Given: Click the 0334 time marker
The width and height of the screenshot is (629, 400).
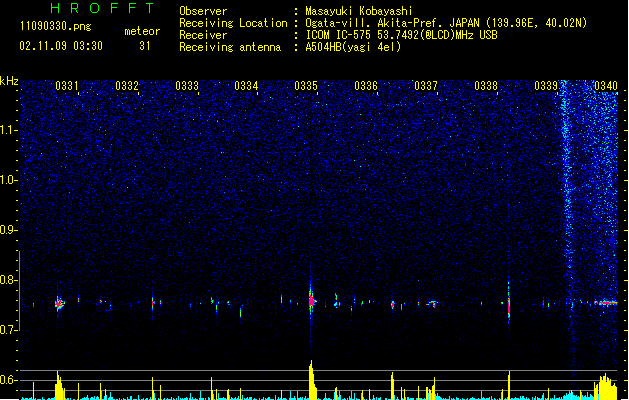Looking at the screenshot, I should coord(246,86).
